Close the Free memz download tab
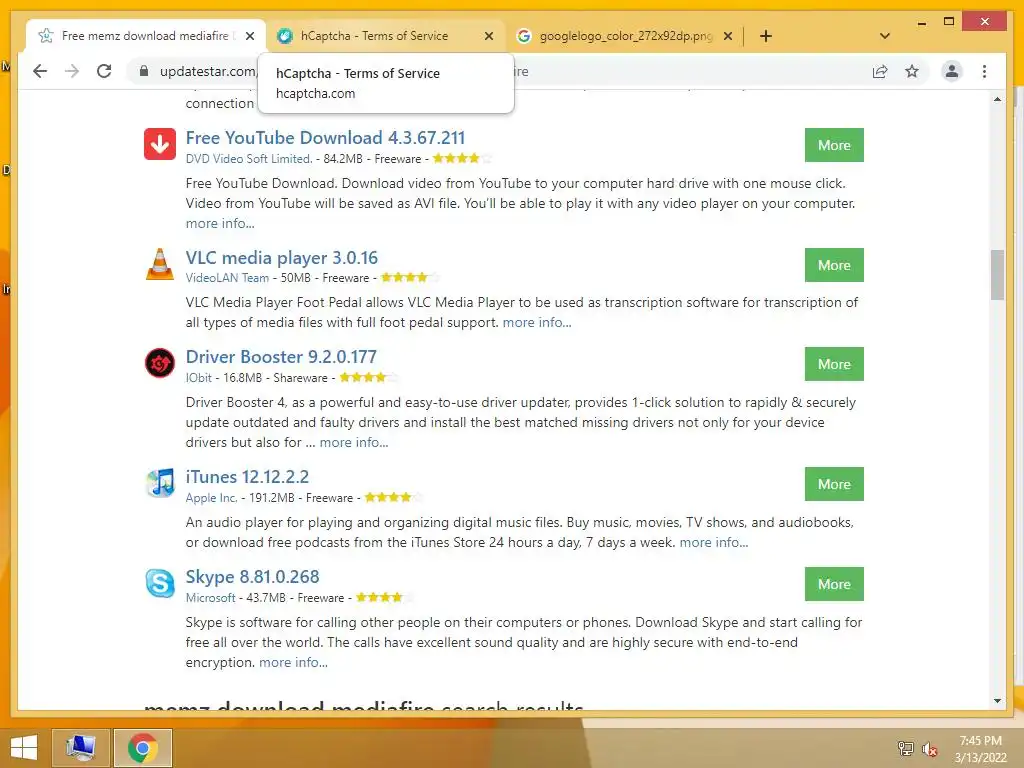Screen dimensions: 1024x768 tap(249, 36)
